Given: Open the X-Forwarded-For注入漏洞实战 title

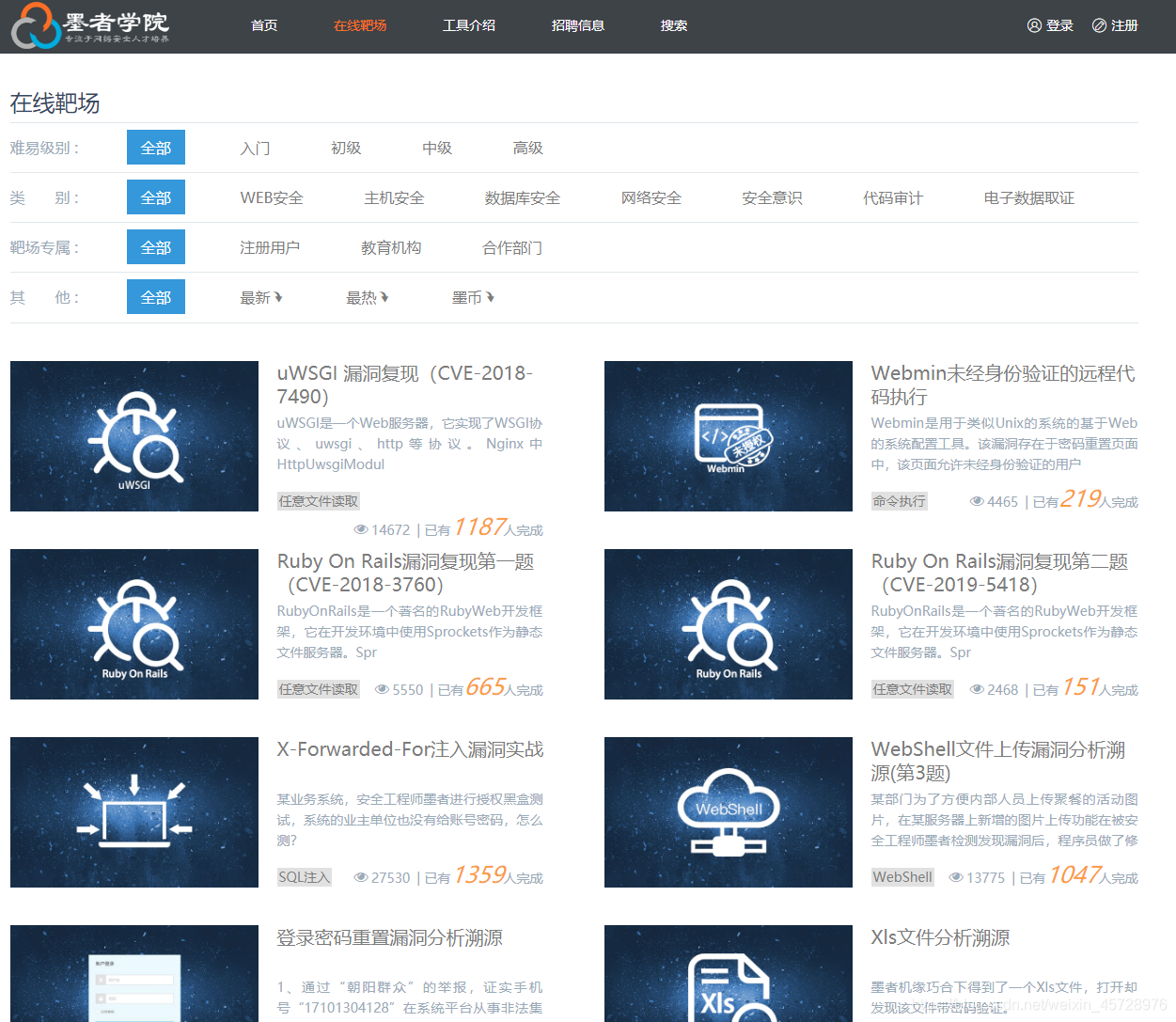Looking at the screenshot, I should click(x=410, y=749).
